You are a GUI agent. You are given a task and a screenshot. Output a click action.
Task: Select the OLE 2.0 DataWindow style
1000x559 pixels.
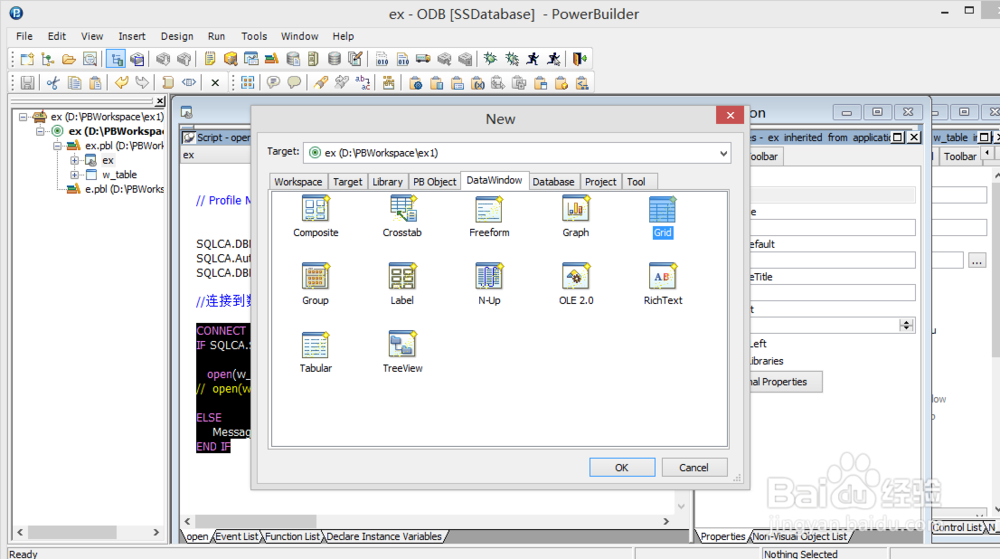576,284
